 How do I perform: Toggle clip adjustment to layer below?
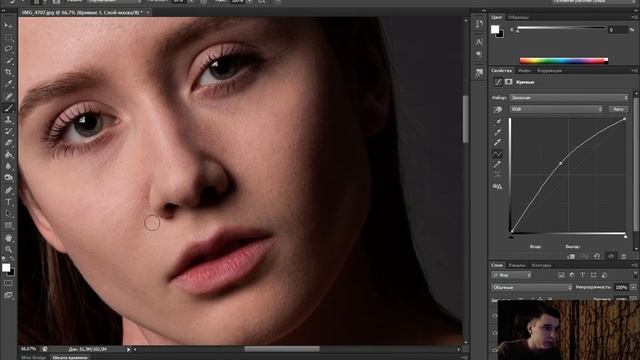(571, 256)
